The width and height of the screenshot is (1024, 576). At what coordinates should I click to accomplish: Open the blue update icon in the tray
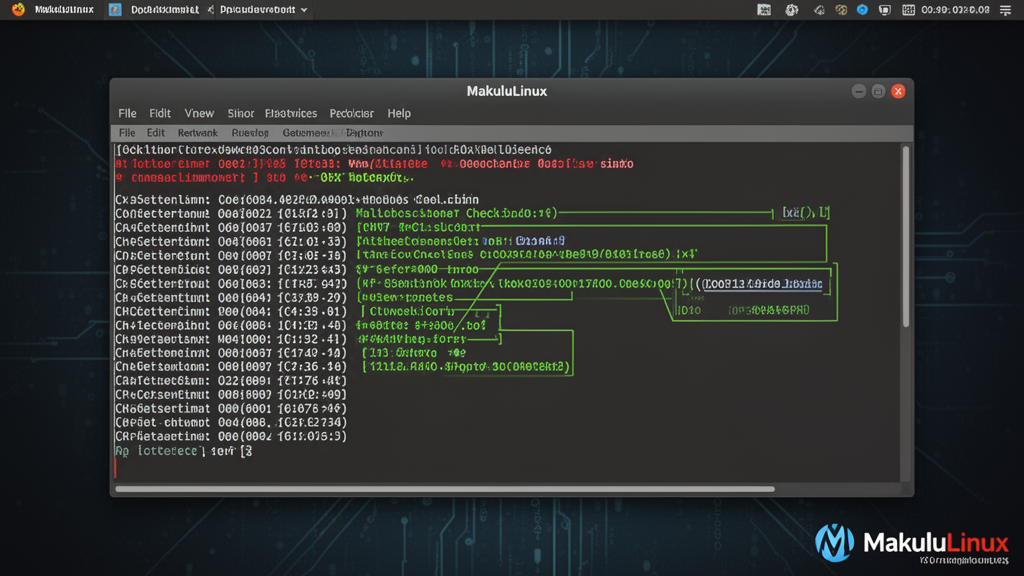[862, 9]
